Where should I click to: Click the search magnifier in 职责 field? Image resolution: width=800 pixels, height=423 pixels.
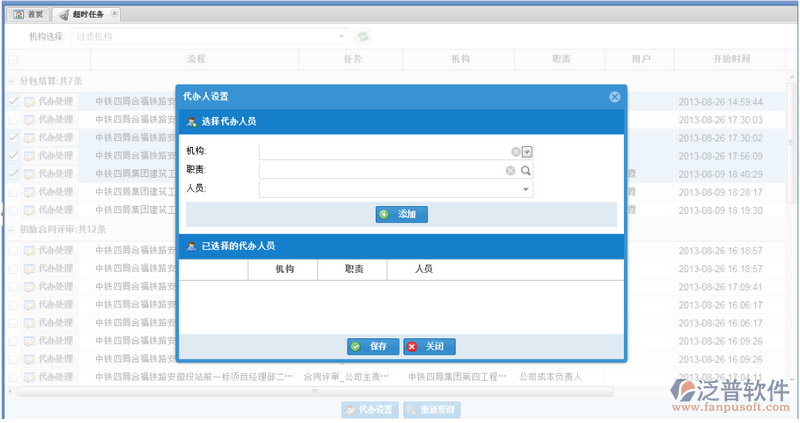pos(526,171)
